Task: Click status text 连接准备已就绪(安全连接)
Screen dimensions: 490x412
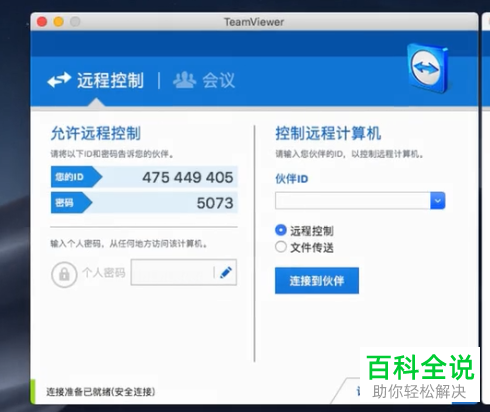Action: 101,392
